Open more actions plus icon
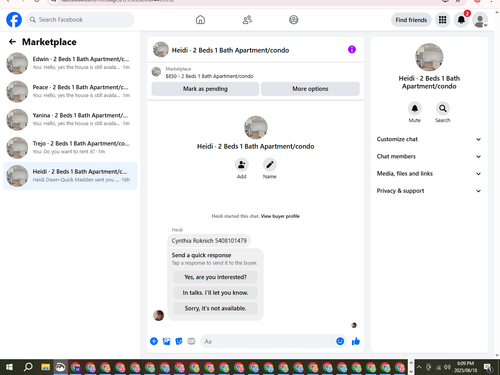This screenshot has width=500, height=375. pos(154,341)
